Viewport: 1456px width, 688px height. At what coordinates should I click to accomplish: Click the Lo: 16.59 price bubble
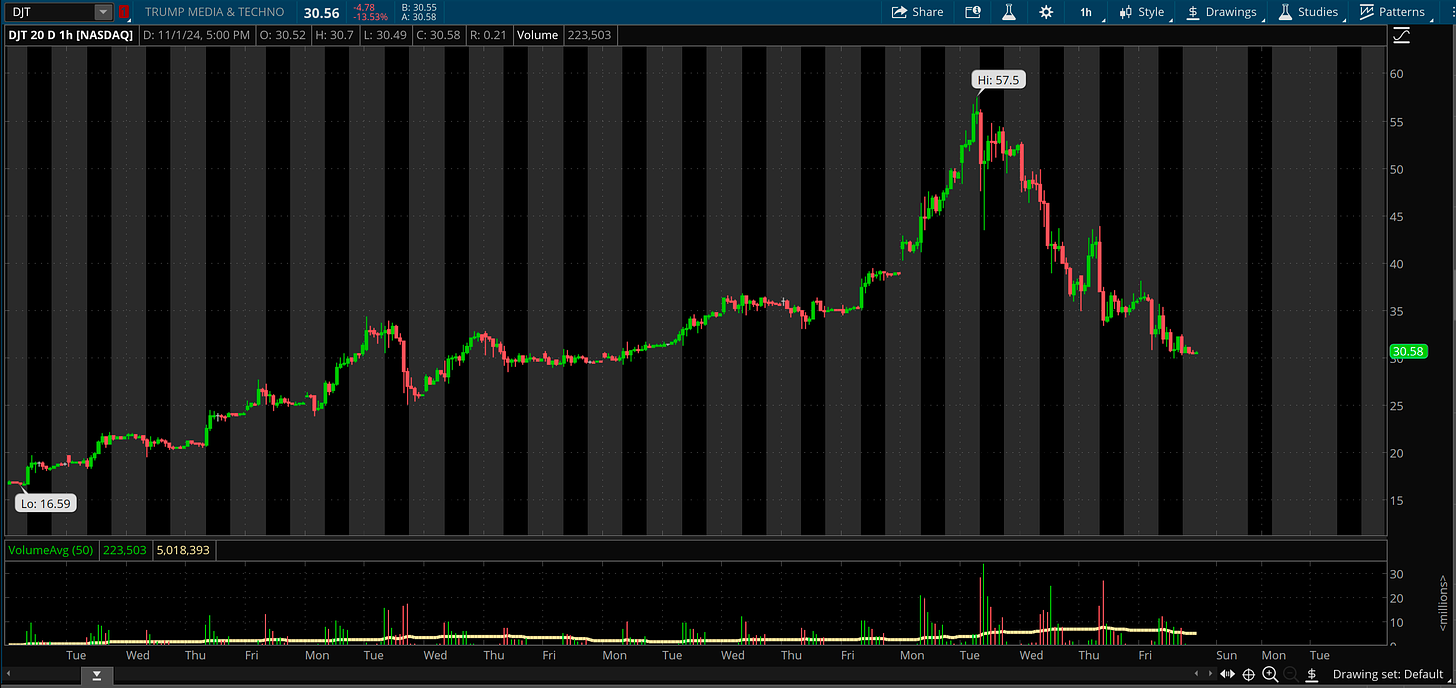tap(46, 503)
